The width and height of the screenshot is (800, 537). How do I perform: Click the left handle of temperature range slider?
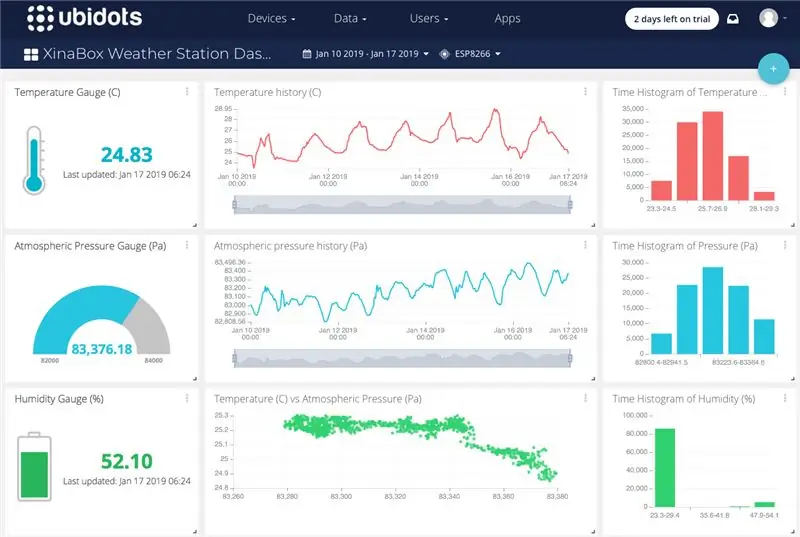click(234, 205)
